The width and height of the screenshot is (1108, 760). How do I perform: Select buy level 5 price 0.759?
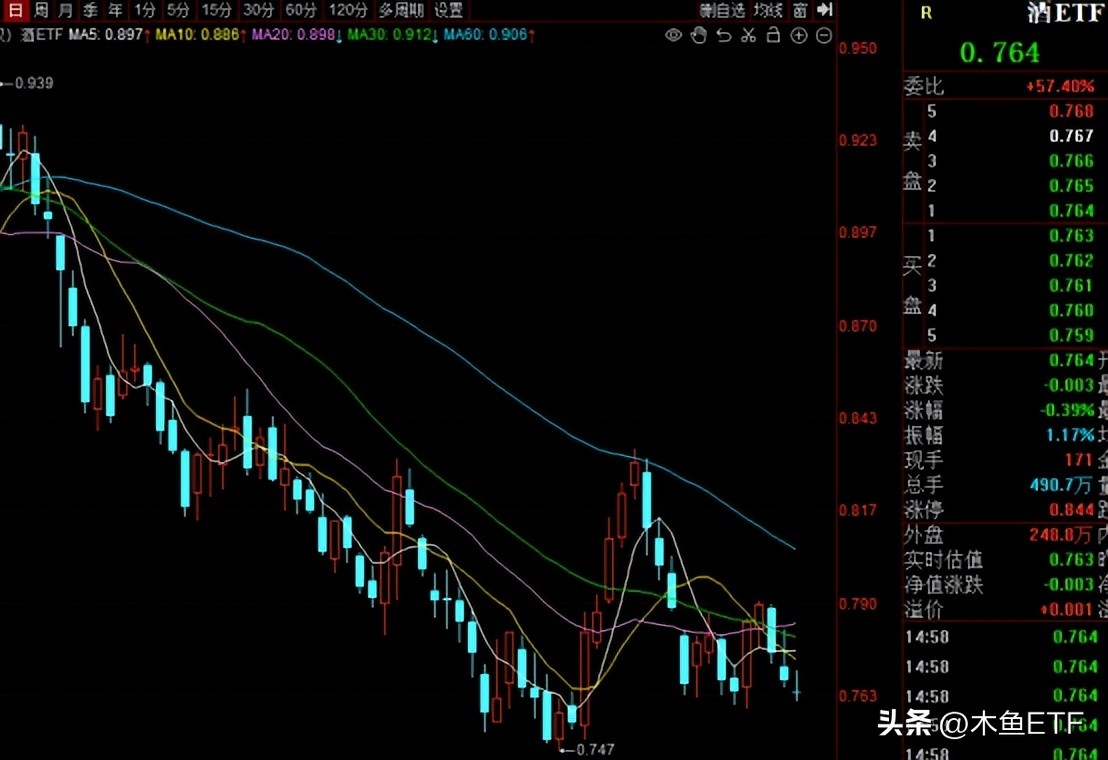(x=1071, y=335)
